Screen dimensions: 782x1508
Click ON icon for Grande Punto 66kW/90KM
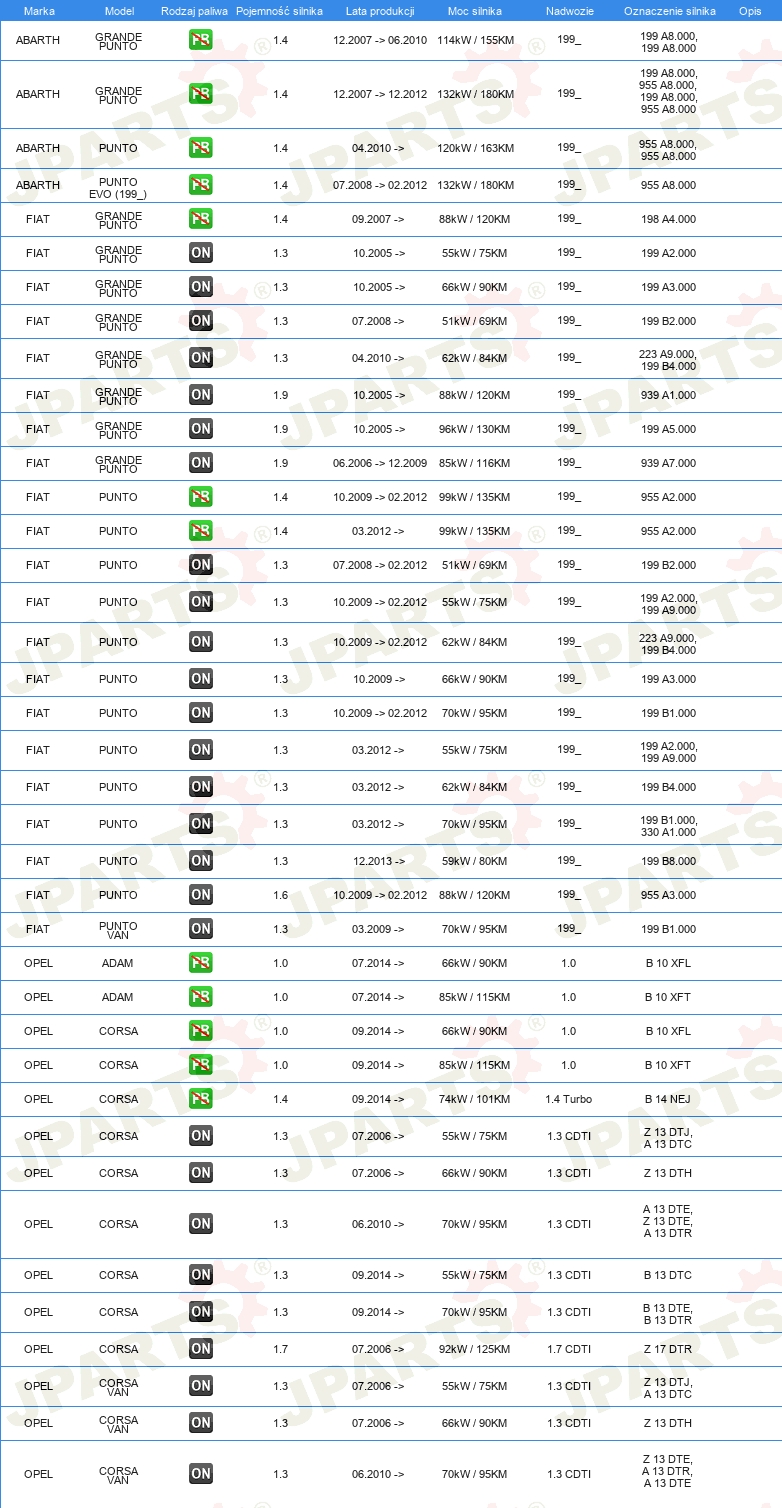(x=201, y=287)
